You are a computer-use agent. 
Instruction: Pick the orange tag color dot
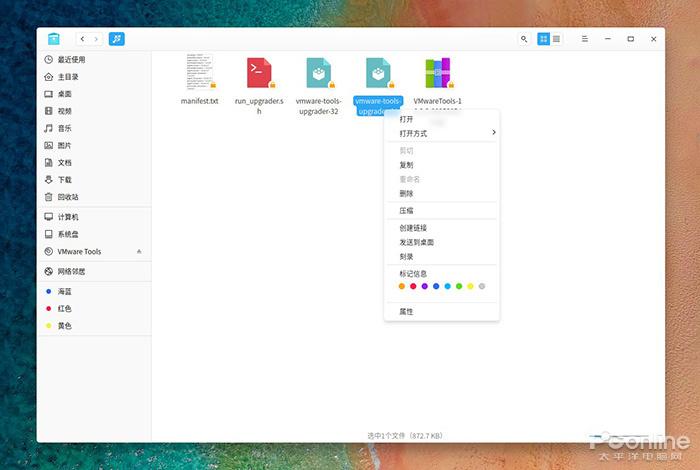(x=401, y=287)
